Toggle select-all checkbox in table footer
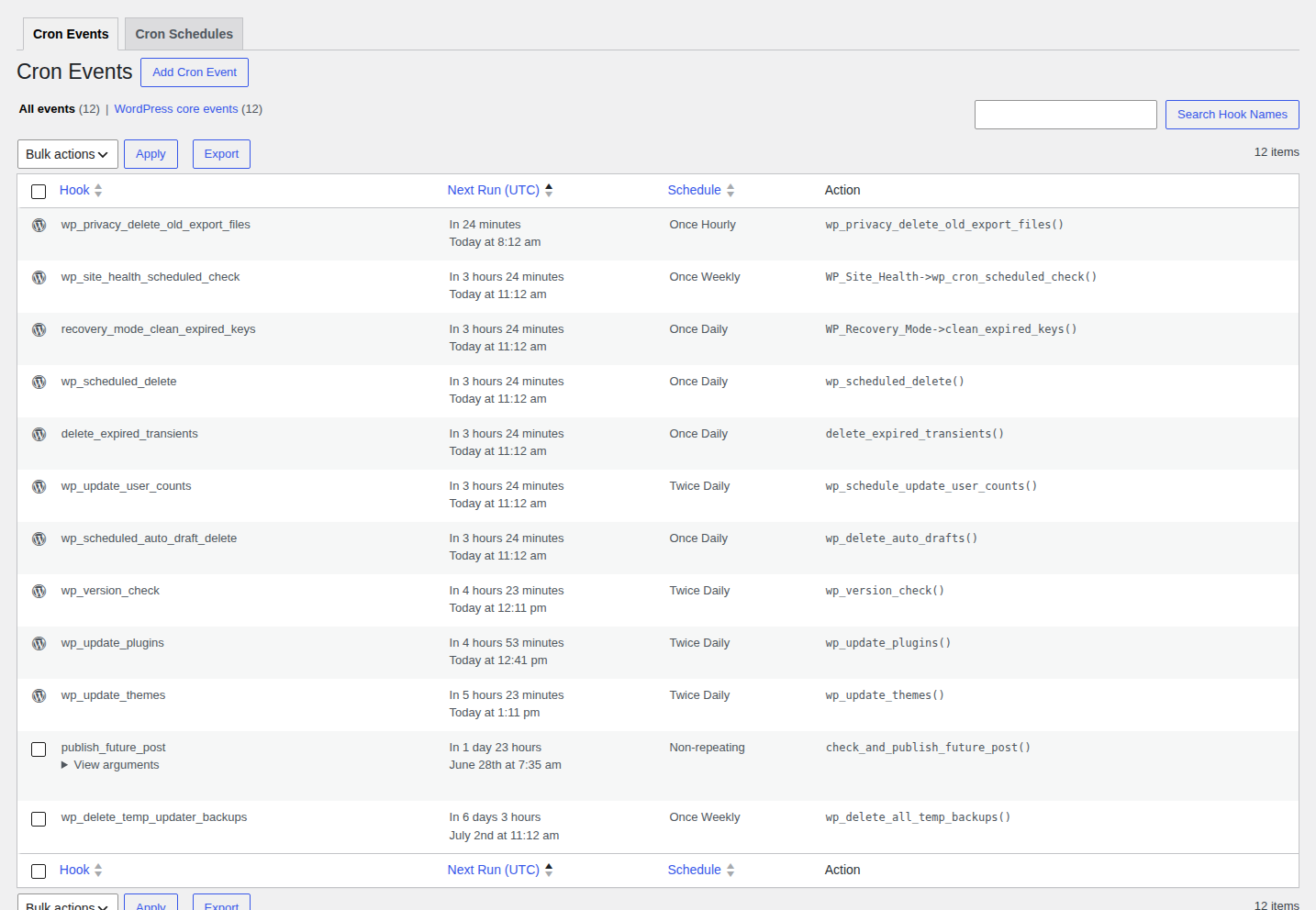This screenshot has width=1316, height=910. pos(39,871)
